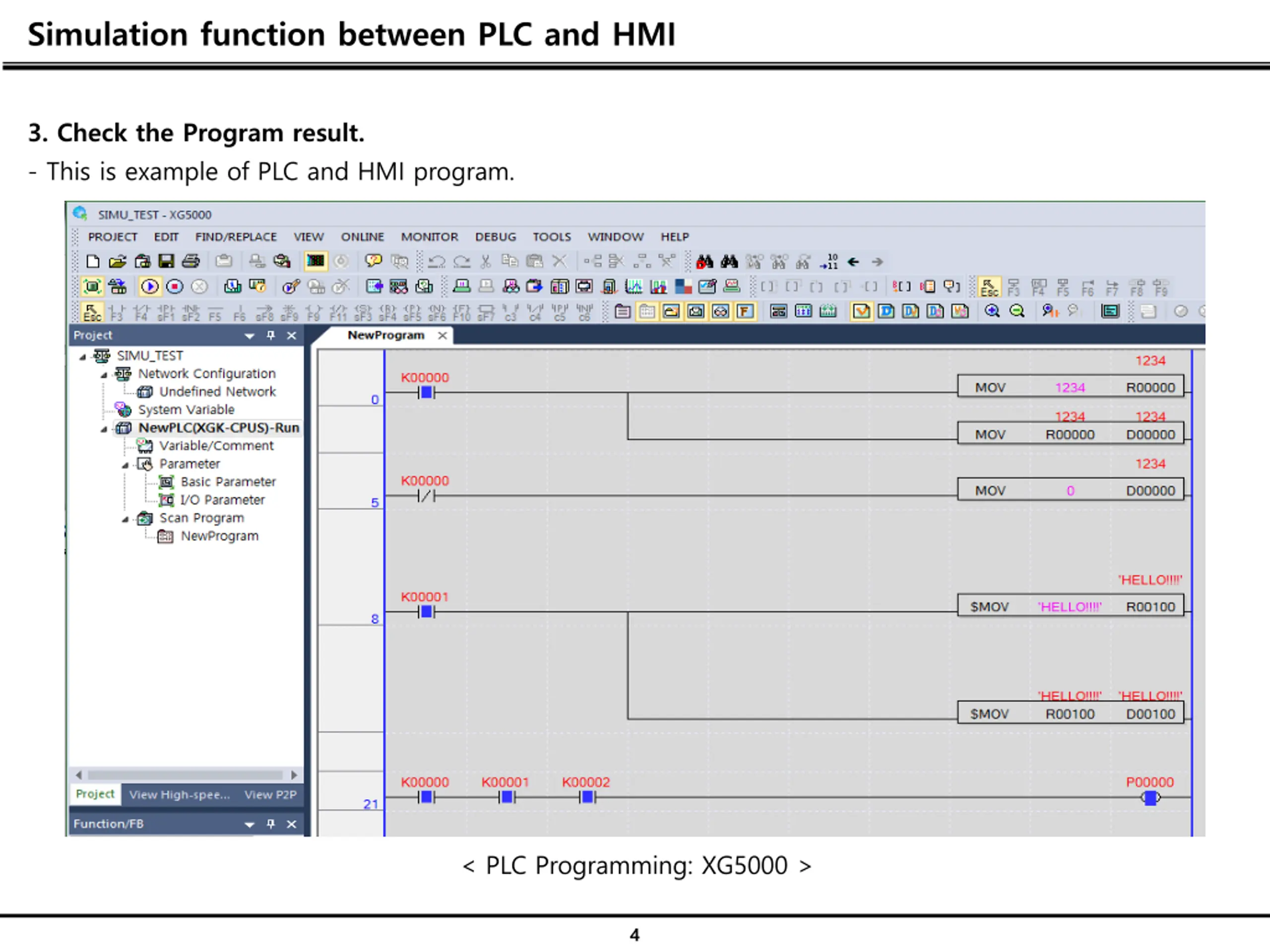Screen dimensions: 1270x952
Task: Collapse the Parameter tree node
Action: pos(125,465)
